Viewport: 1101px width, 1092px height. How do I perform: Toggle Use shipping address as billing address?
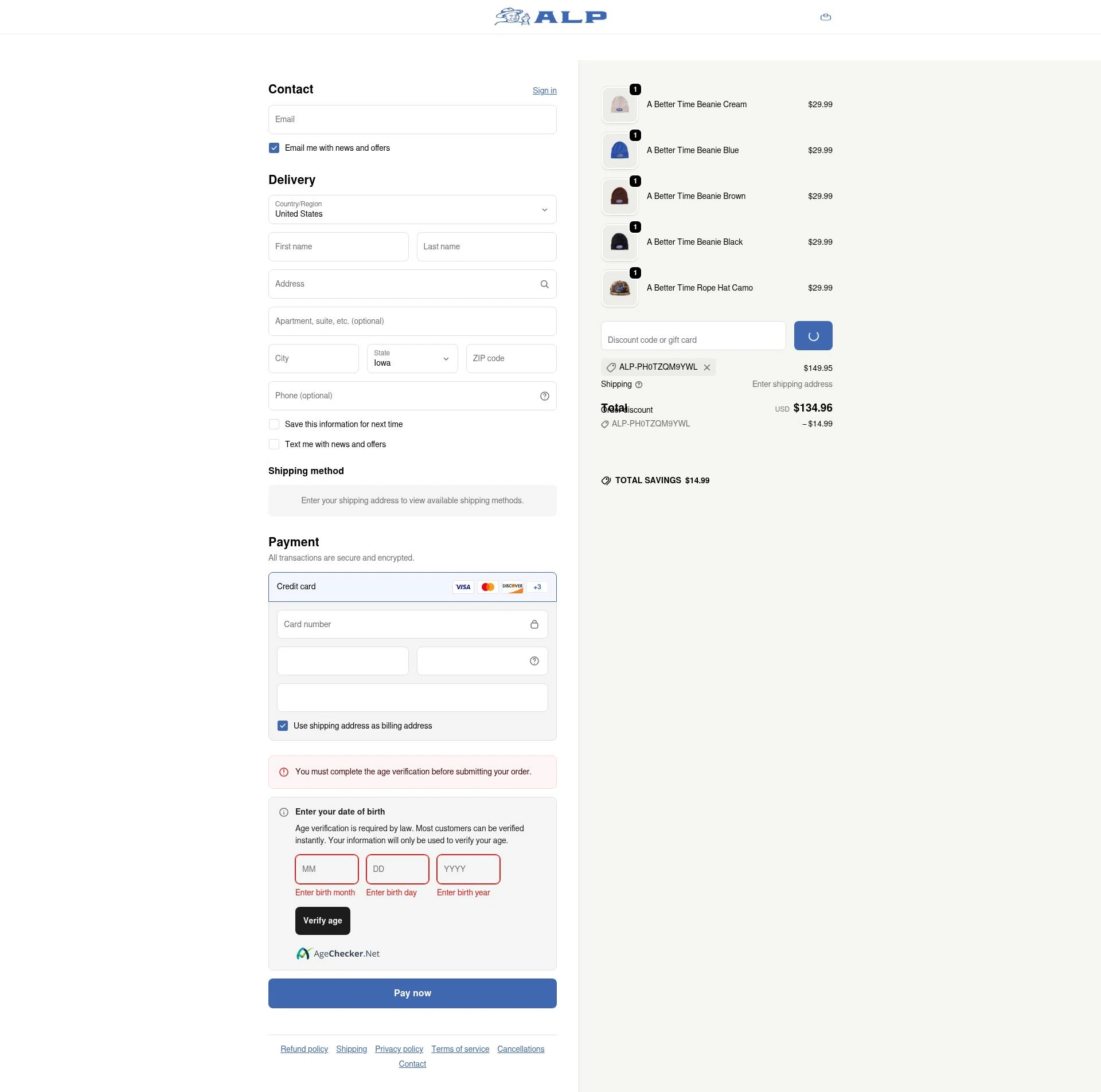[x=283, y=726]
